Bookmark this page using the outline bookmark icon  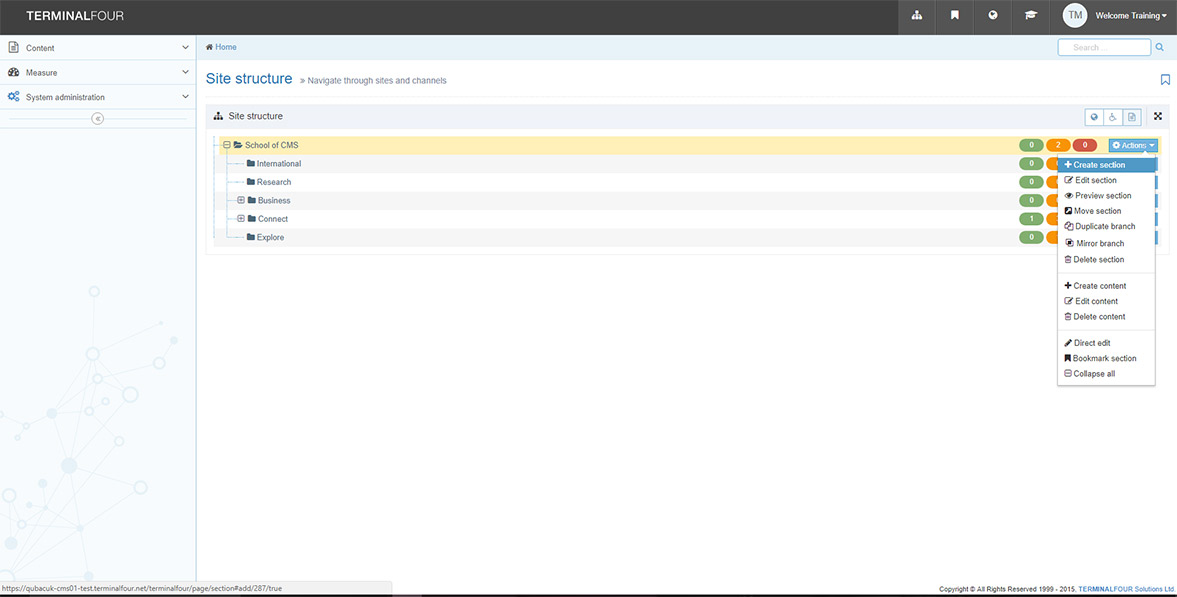tap(1164, 78)
